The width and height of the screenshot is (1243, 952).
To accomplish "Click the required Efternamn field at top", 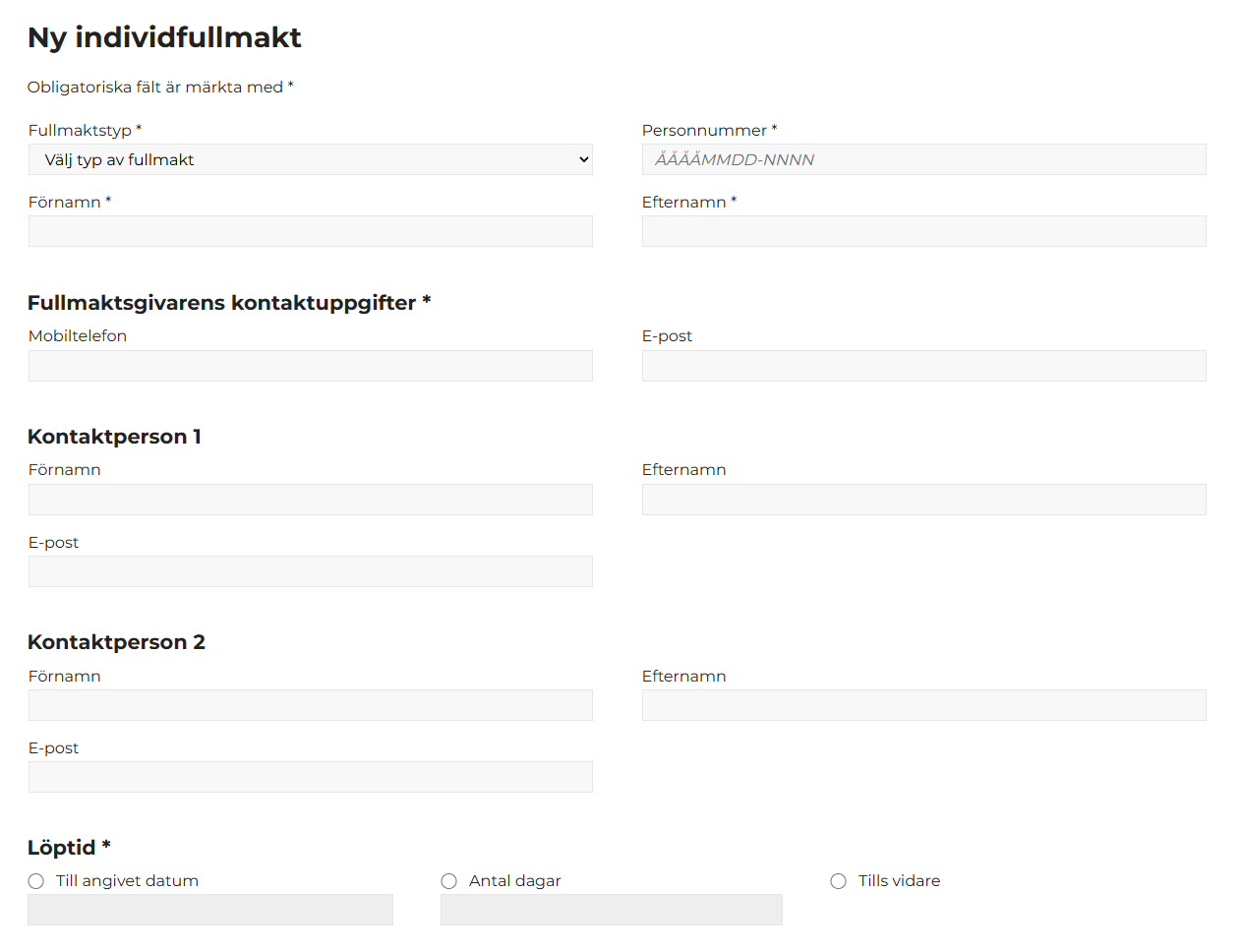I will point(923,231).
